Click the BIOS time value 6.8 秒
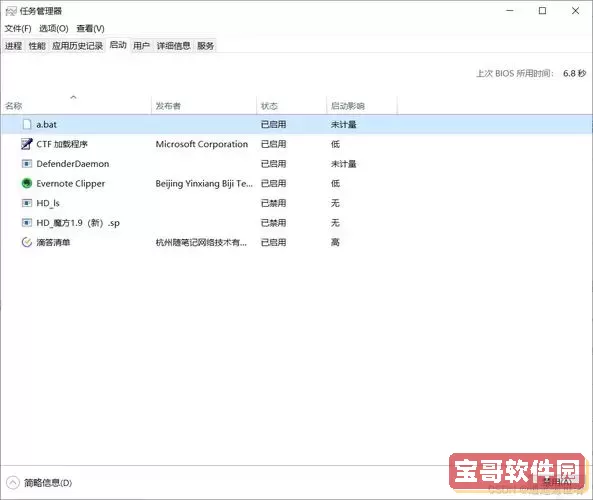Image resolution: width=593 pixels, height=500 pixels. pos(574,73)
